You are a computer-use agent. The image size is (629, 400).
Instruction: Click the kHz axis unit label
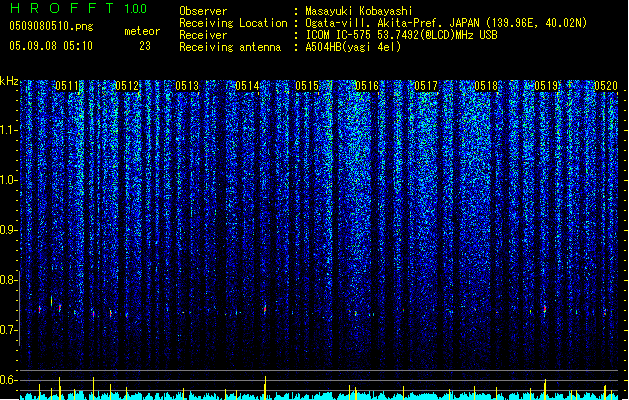point(9,81)
